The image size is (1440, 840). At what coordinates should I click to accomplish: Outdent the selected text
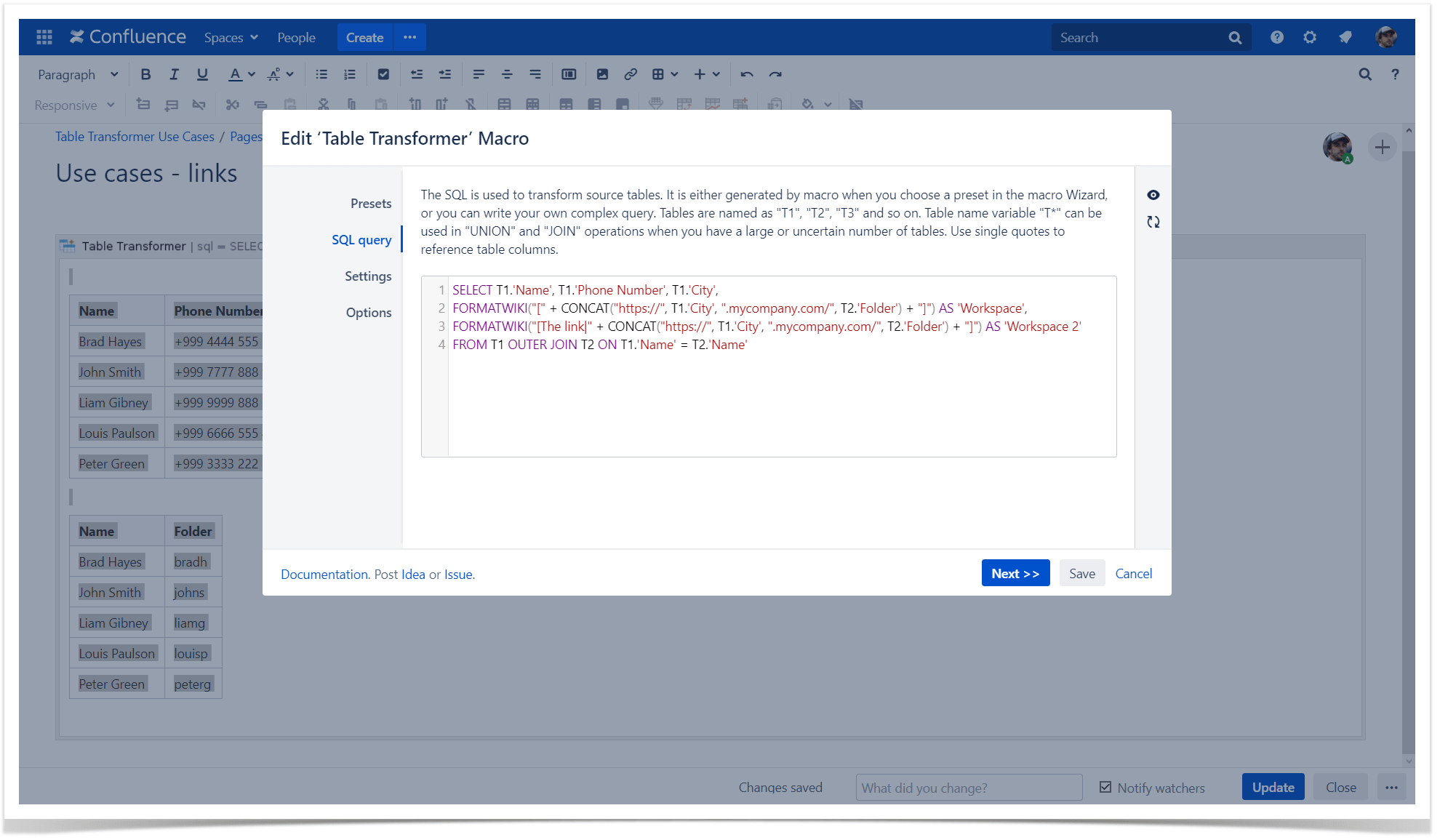pyautogui.click(x=417, y=74)
